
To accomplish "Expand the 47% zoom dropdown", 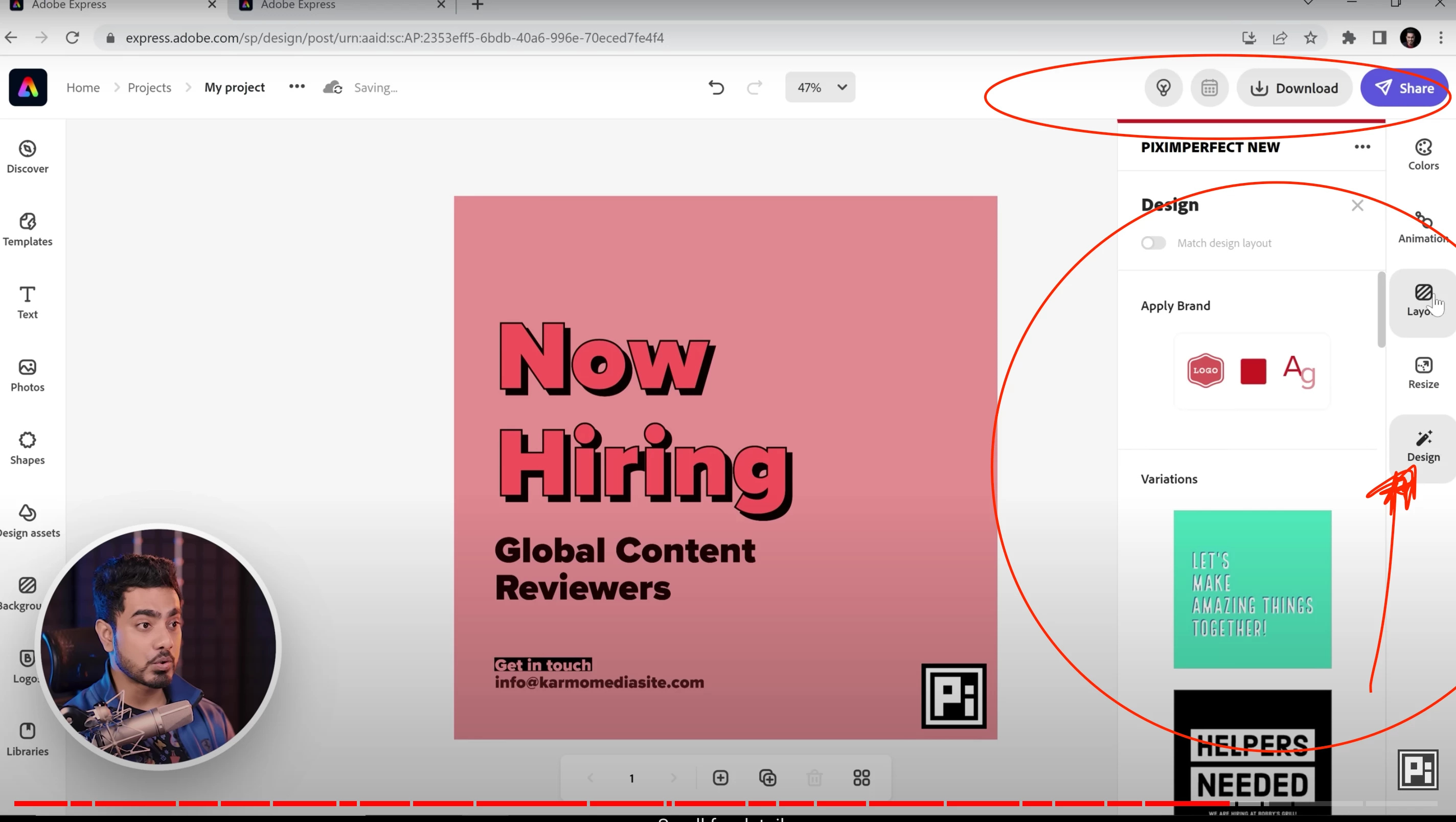I will pos(820,87).
